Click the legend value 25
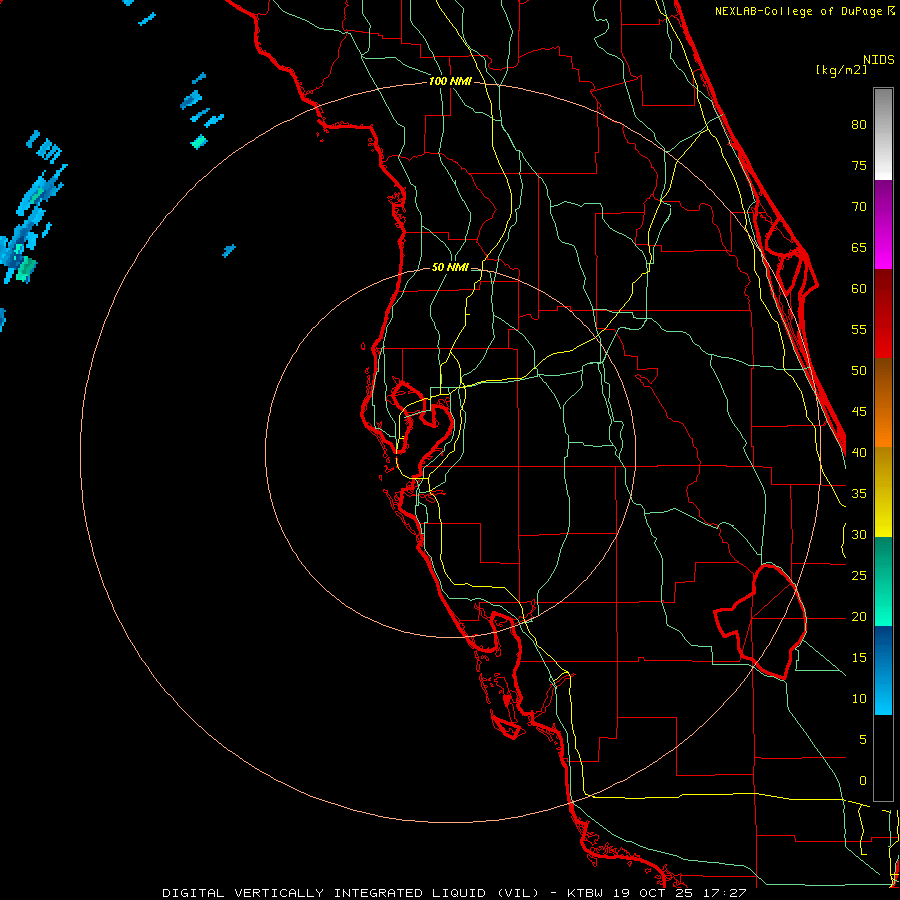The image size is (900, 900). pos(859,576)
